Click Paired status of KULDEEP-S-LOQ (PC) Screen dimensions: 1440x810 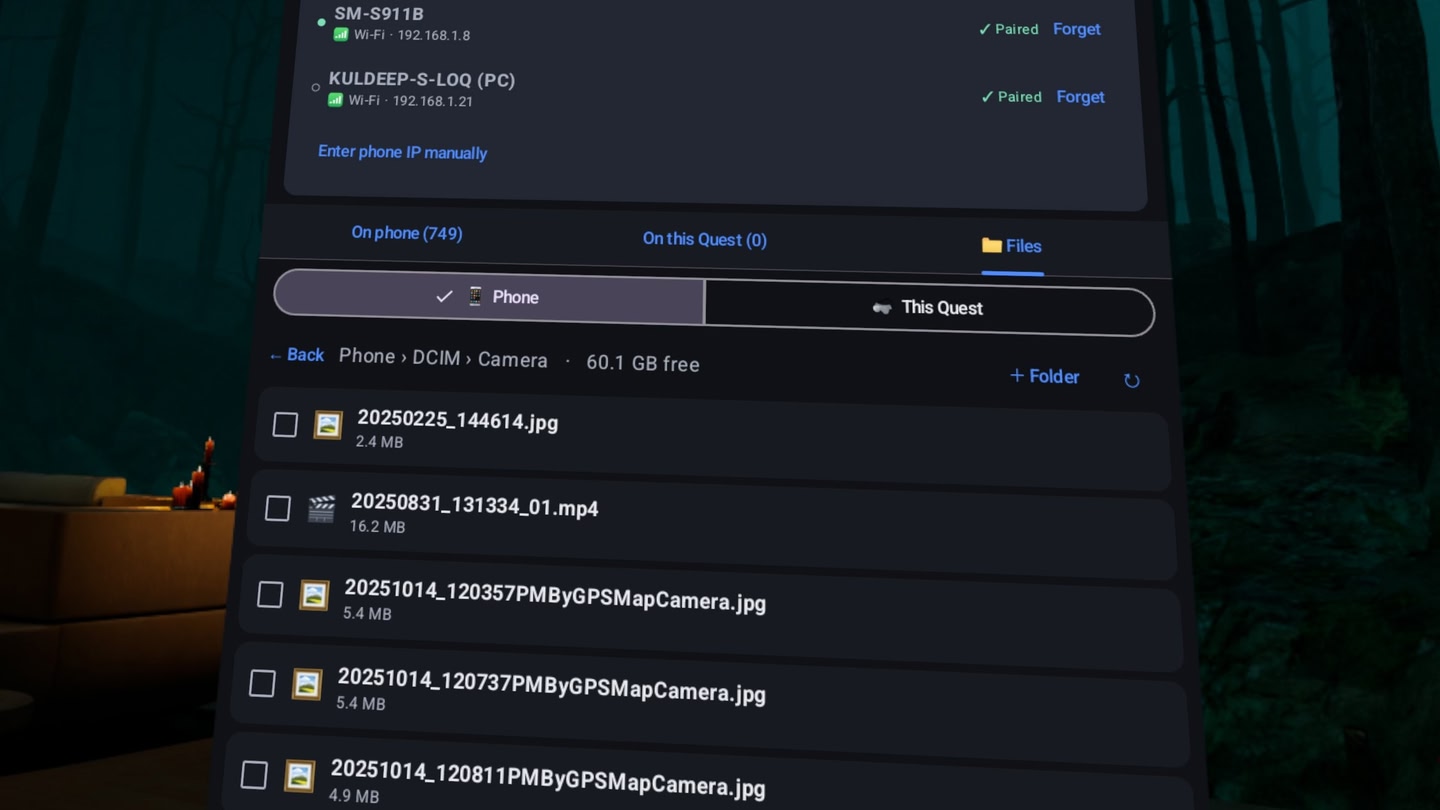1011,97
